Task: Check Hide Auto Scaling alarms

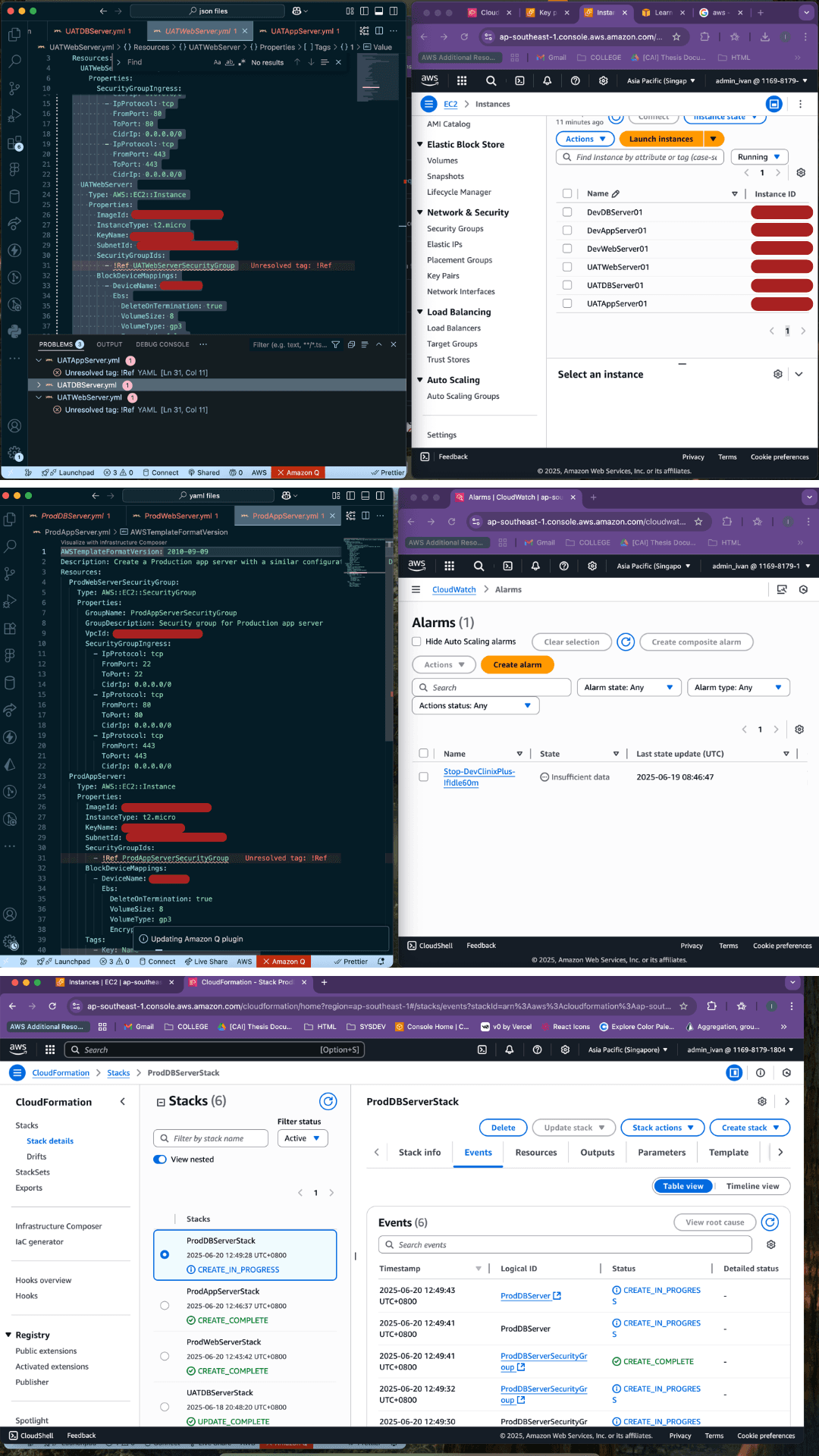Action: 416,642
